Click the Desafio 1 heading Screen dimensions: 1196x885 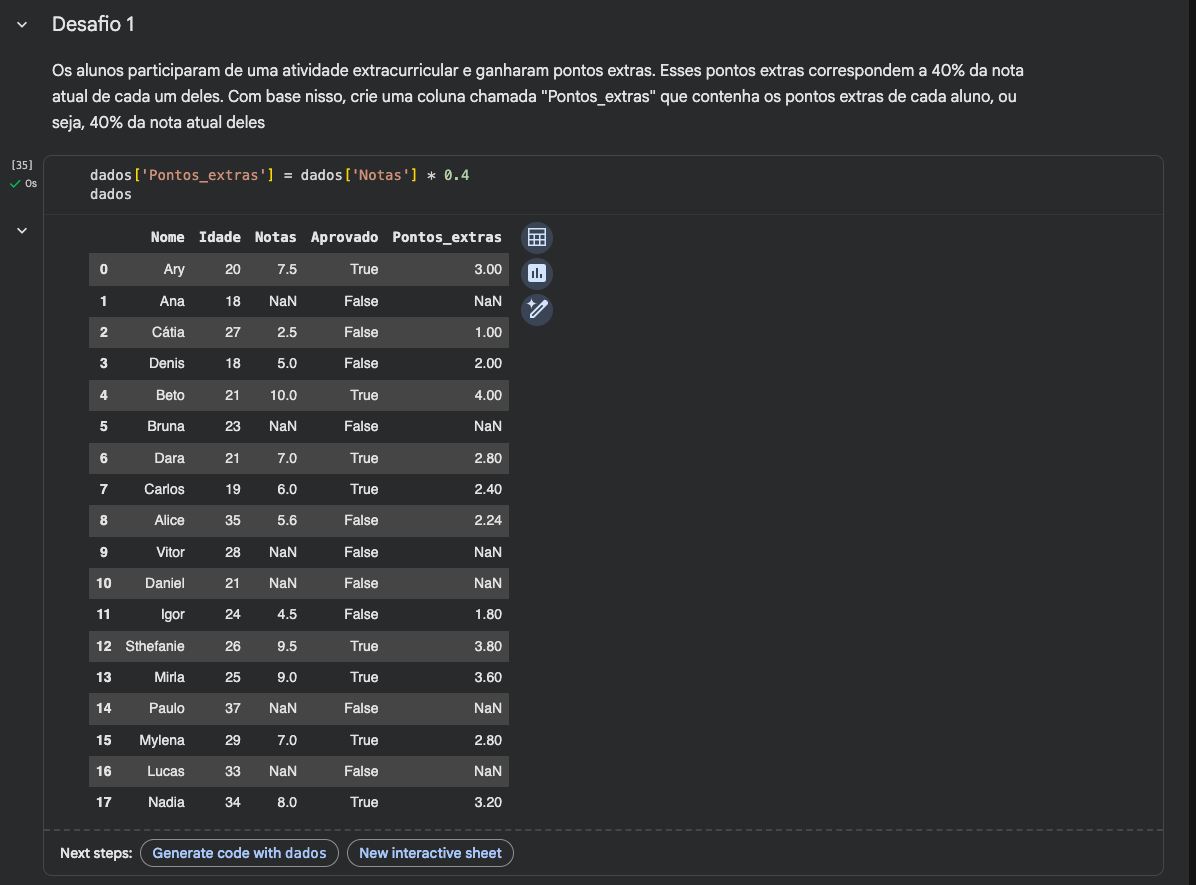coord(93,25)
